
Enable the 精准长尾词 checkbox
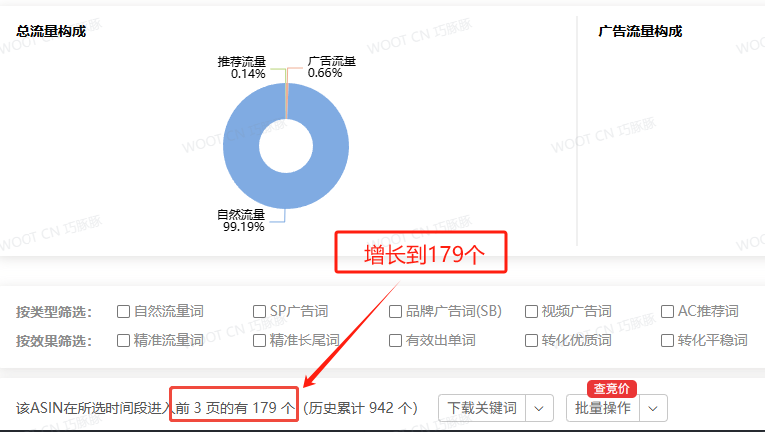[260, 341]
